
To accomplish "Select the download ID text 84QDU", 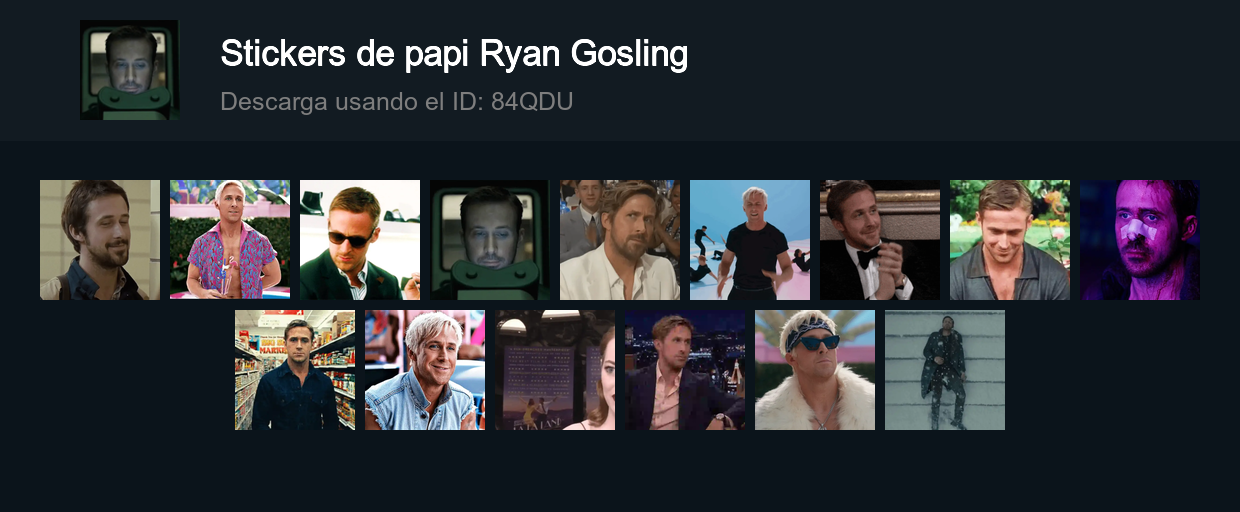I will [x=532, y=101].
